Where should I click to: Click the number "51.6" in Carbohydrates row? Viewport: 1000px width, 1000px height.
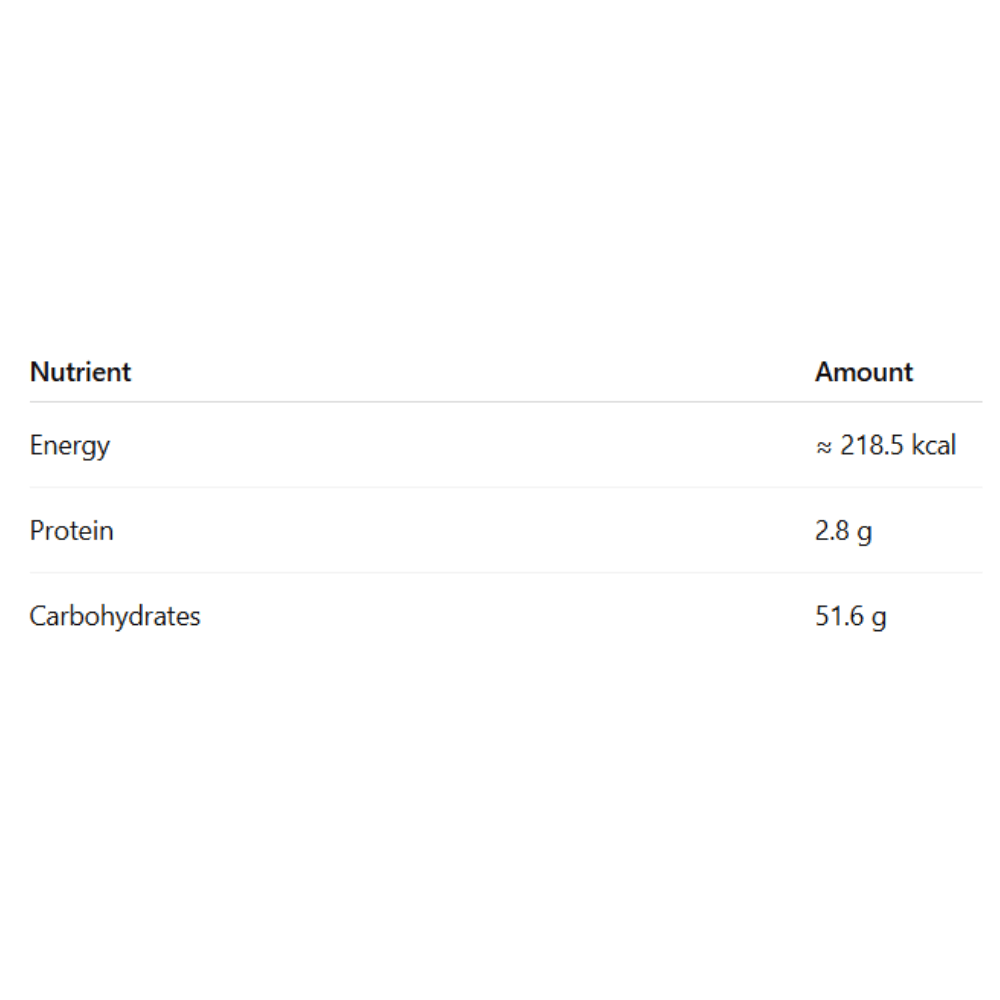pos(840,616)
